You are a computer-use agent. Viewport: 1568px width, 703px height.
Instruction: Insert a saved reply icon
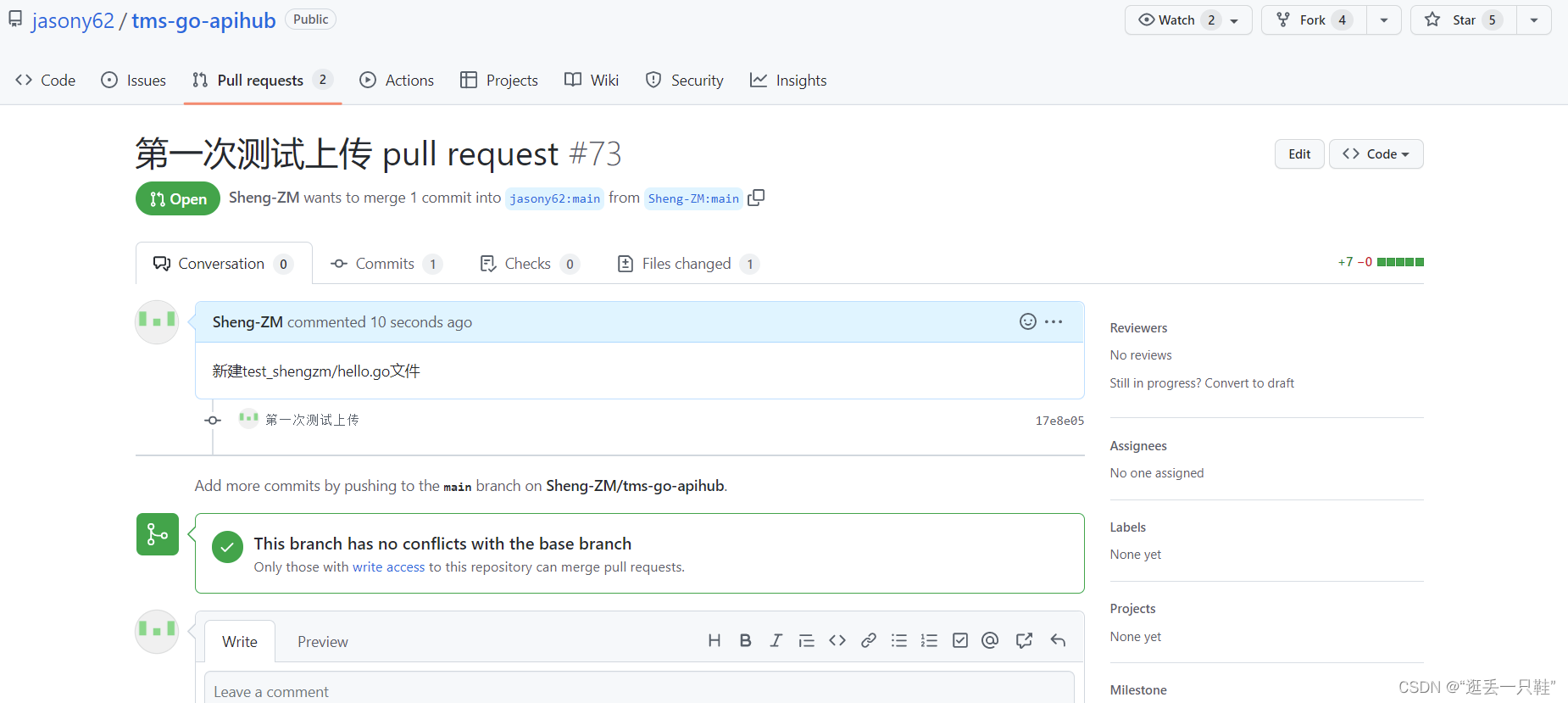click(1058, 640)
